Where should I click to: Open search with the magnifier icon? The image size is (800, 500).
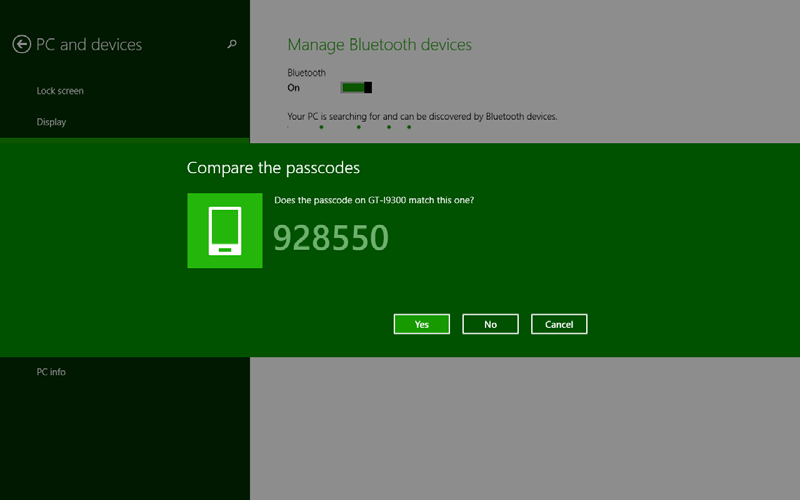pyautogui.click(x=232, y=44)
